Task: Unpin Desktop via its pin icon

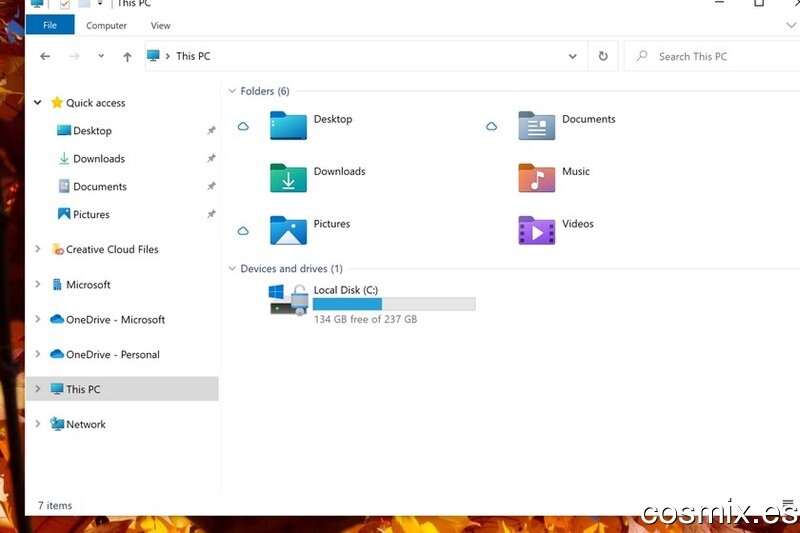Action: 211,131
